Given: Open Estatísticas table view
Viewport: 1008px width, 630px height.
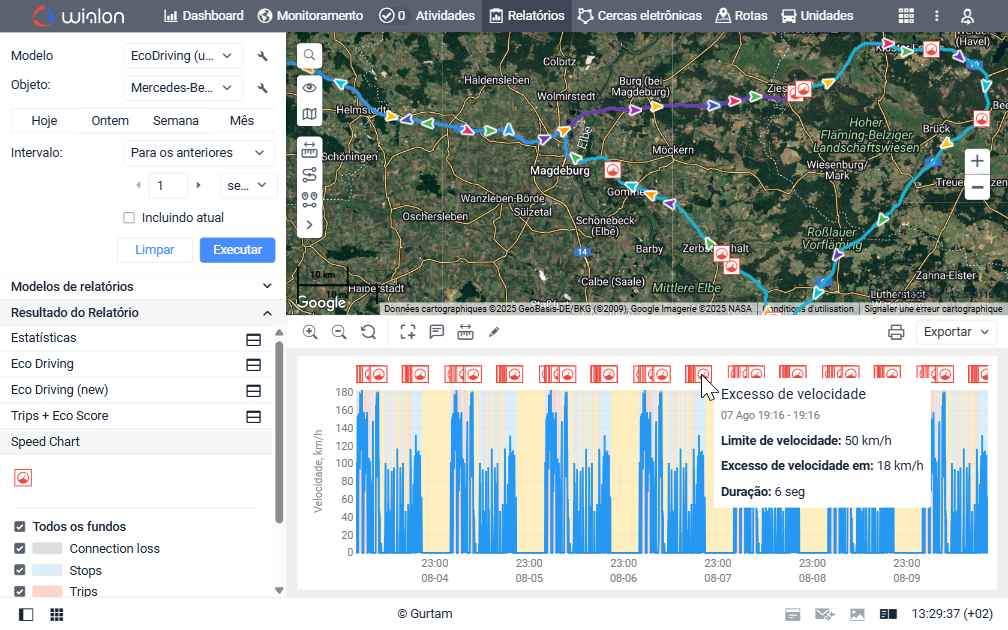Looking at the screenshot, I should 254,339.
